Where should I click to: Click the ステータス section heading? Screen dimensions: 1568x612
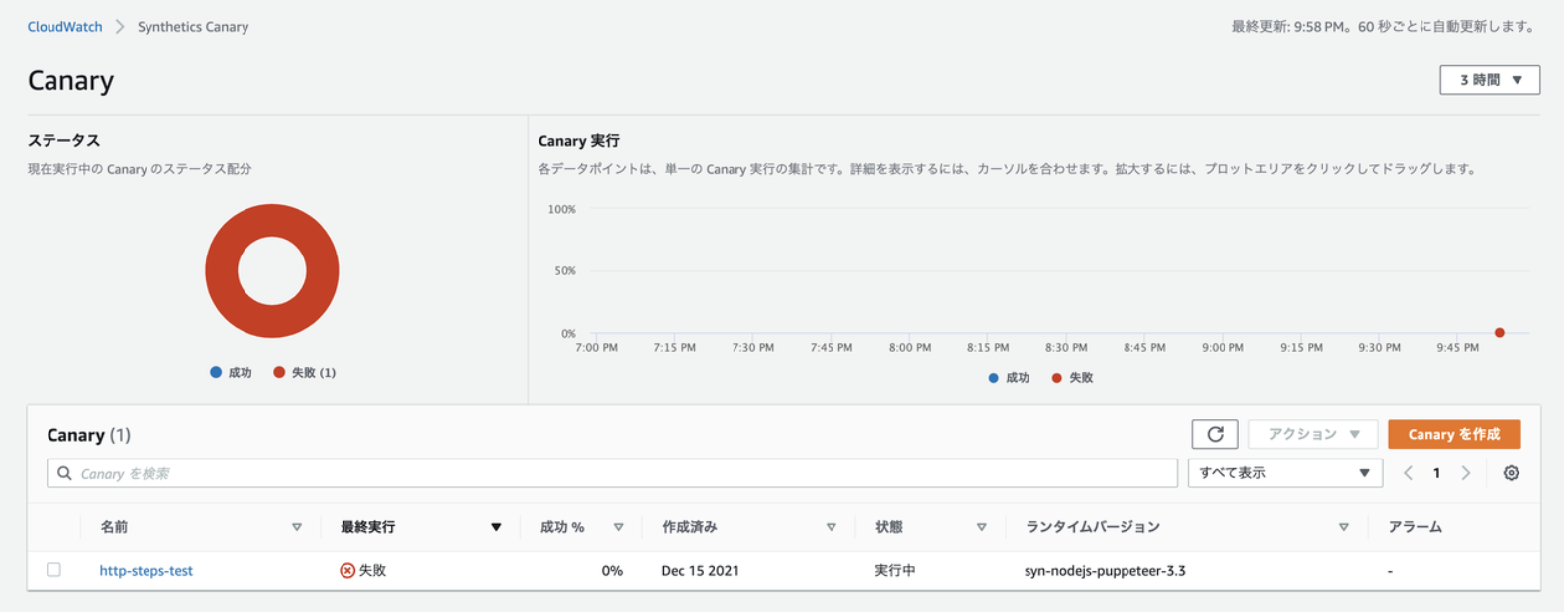(63, 141)
